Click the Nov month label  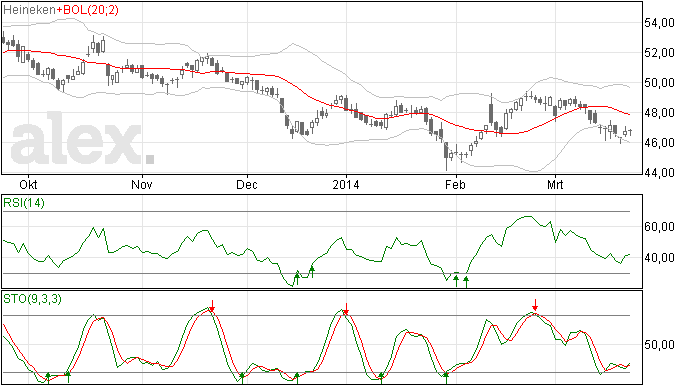tap(142, 184)
